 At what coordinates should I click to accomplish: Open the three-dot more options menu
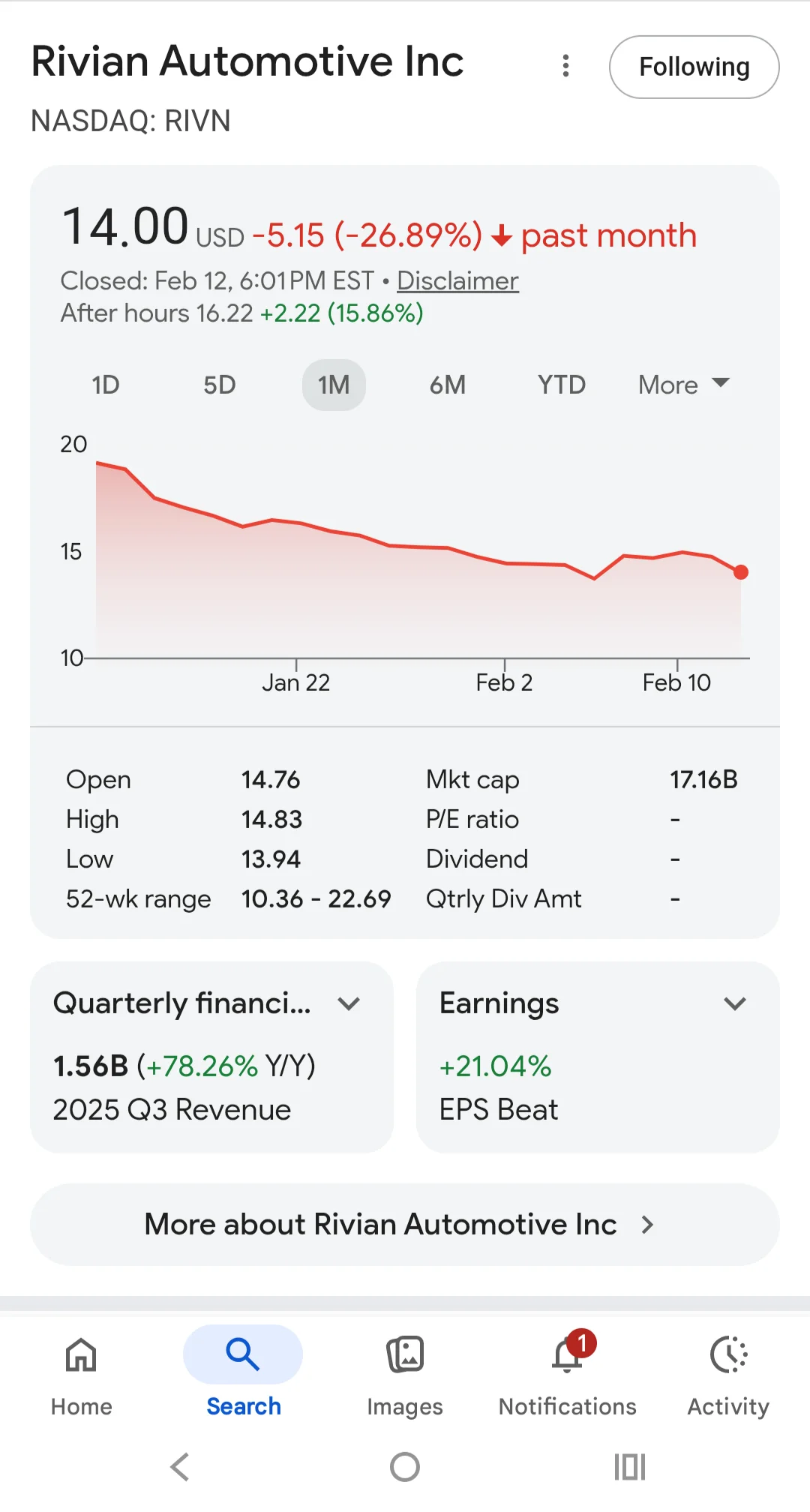click(565, 66)
